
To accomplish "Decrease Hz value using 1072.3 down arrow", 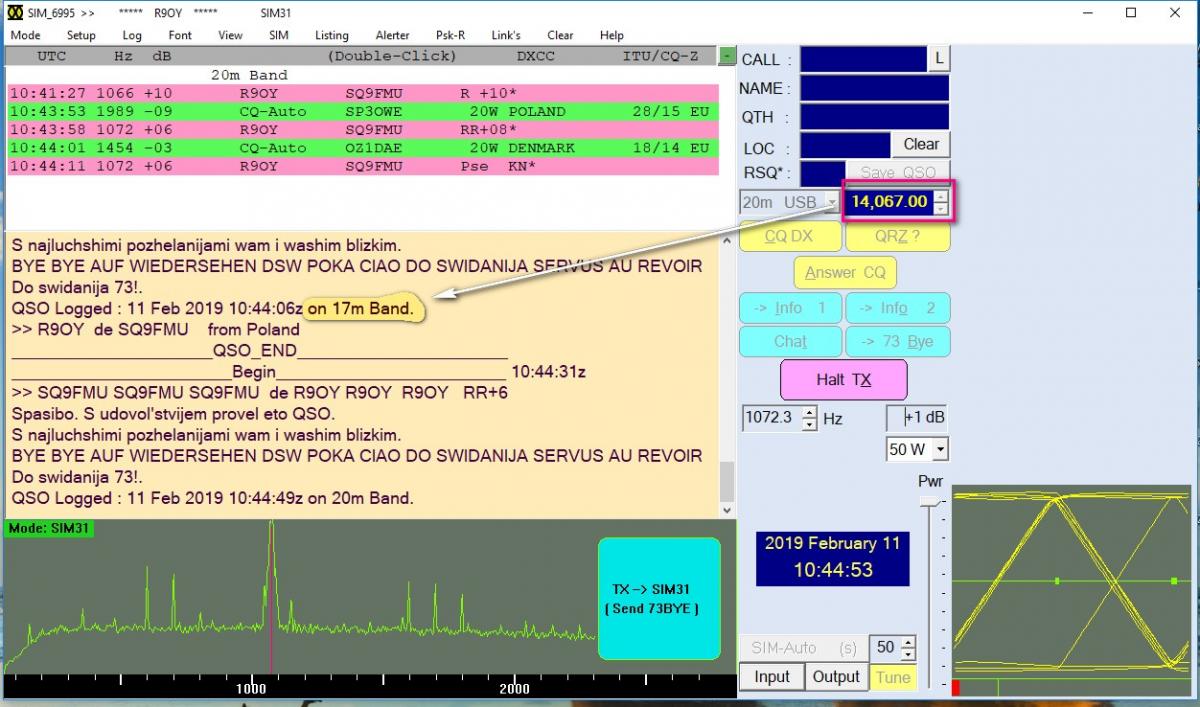I will pos(809,424).
